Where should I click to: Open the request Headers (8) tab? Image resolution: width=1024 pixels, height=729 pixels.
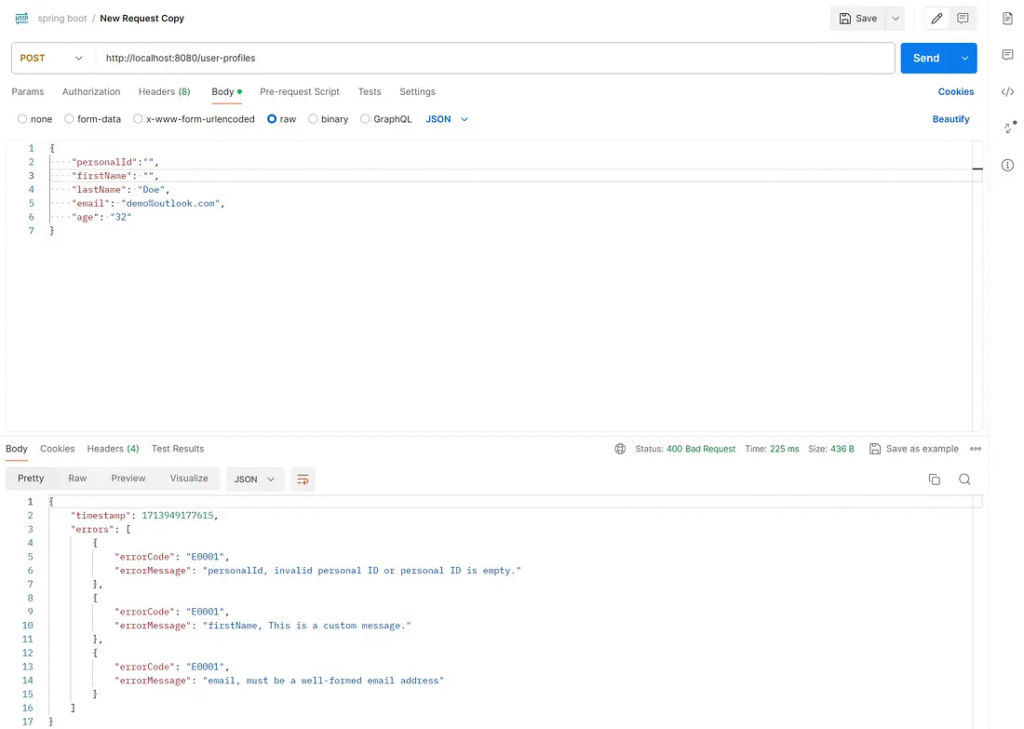[164, 91]
